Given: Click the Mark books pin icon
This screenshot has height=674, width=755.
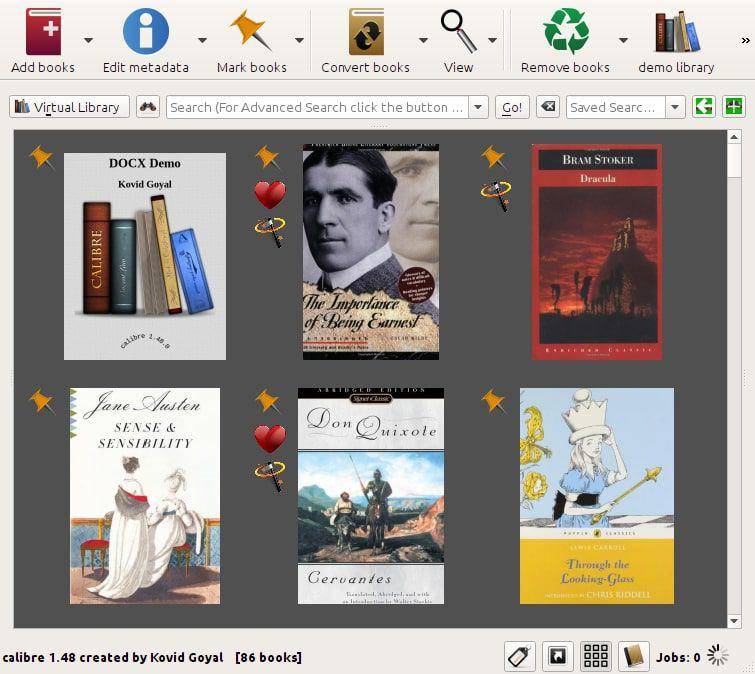Looking at the screenshot, I should click(250, 30).
